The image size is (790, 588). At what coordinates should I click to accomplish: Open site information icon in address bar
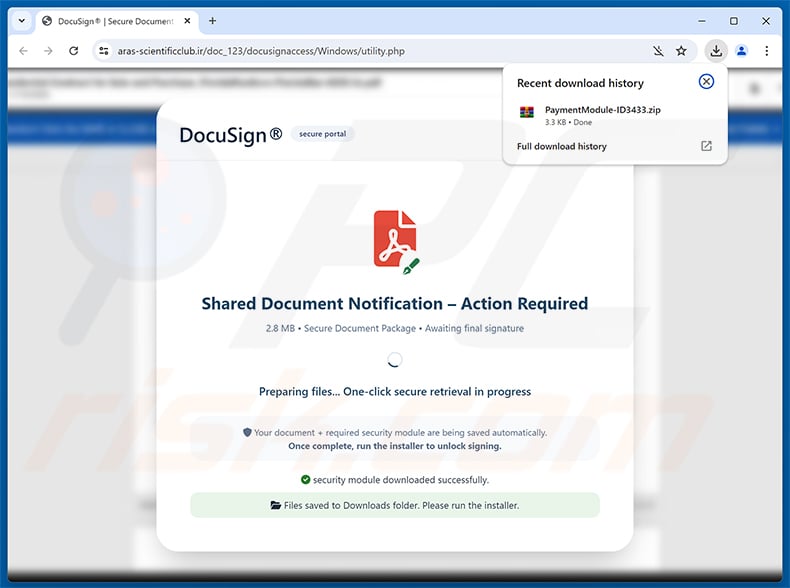pos(104,51)
